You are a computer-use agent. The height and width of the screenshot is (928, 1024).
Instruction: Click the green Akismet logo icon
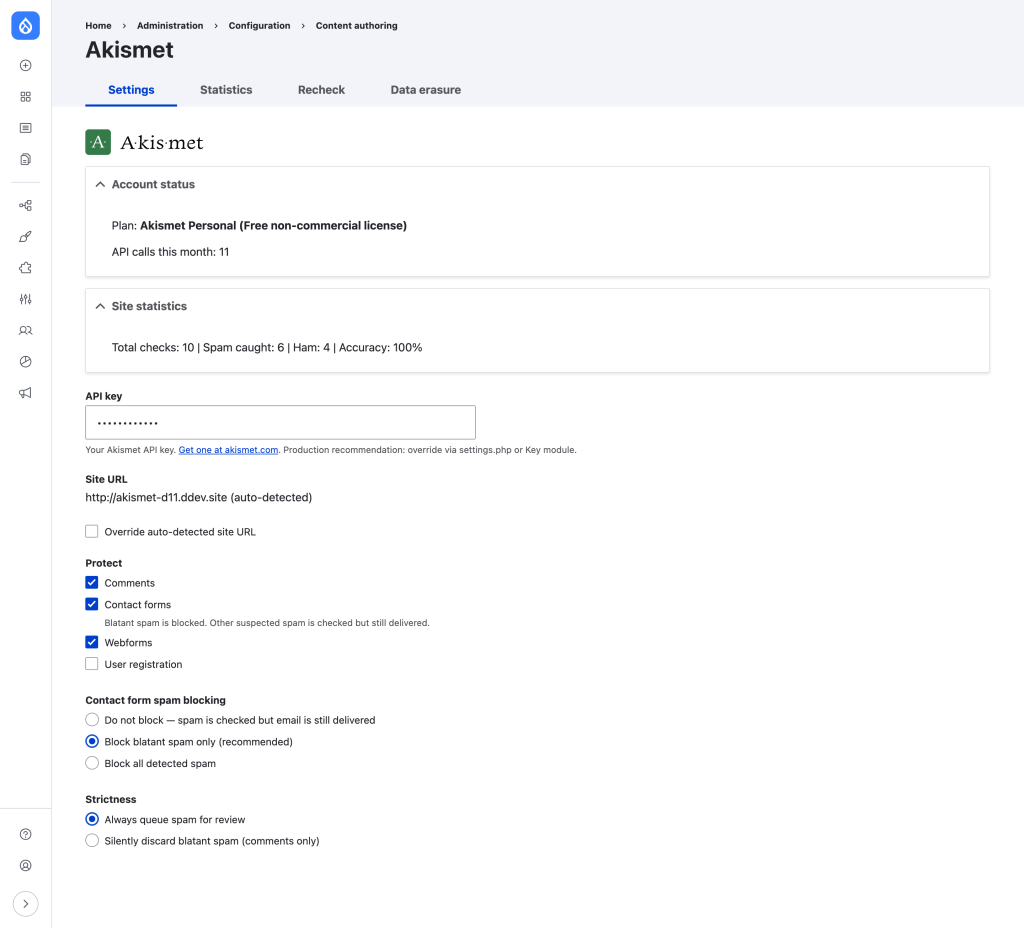point(98,142)
